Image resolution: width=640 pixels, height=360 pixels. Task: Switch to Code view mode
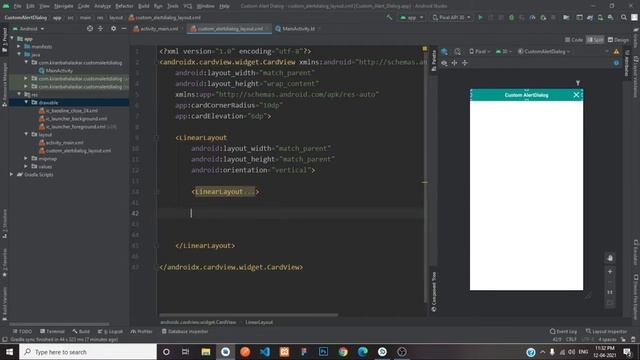coord(574,40)
